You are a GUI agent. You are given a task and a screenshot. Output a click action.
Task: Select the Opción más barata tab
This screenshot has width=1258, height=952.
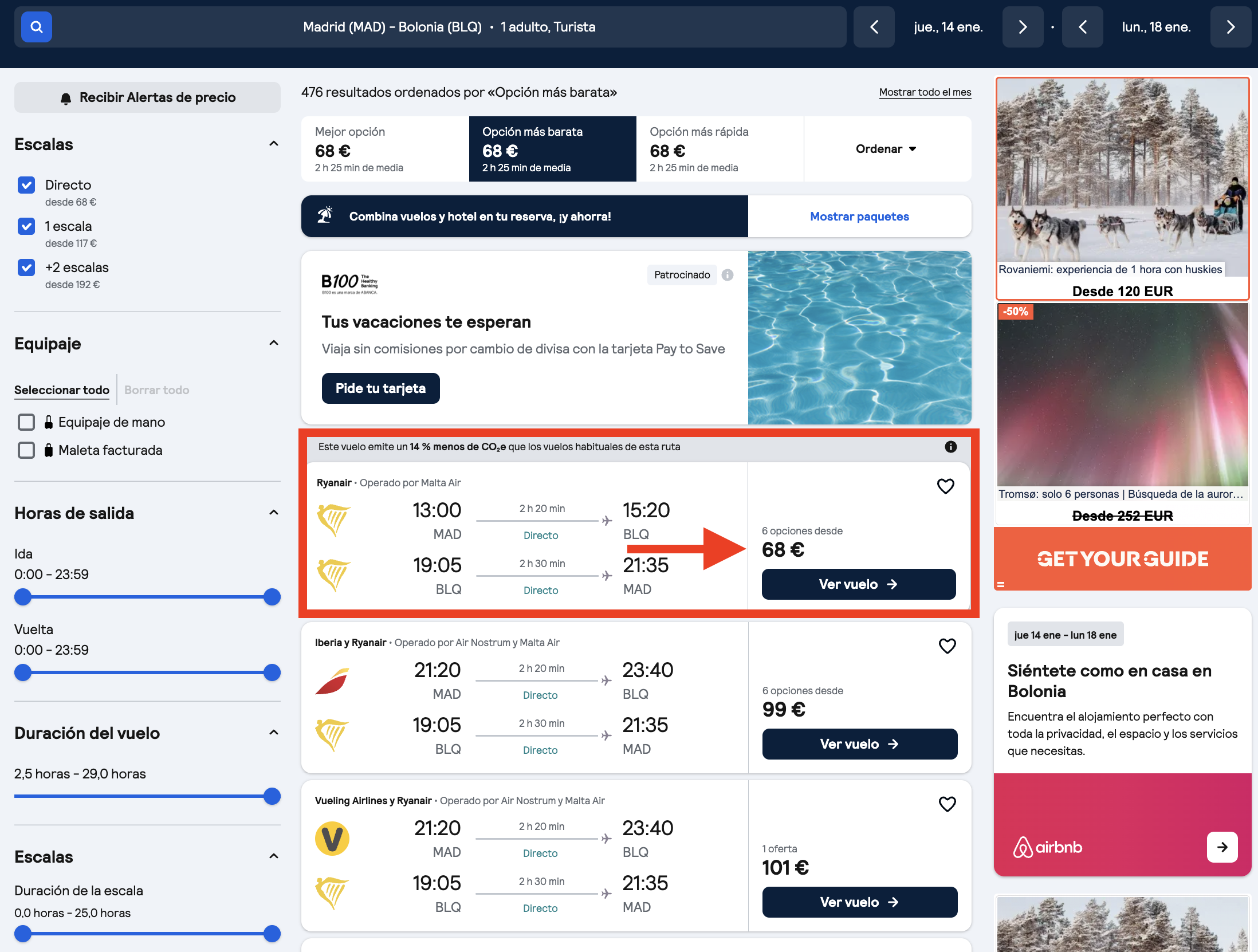tap(552, 149)
